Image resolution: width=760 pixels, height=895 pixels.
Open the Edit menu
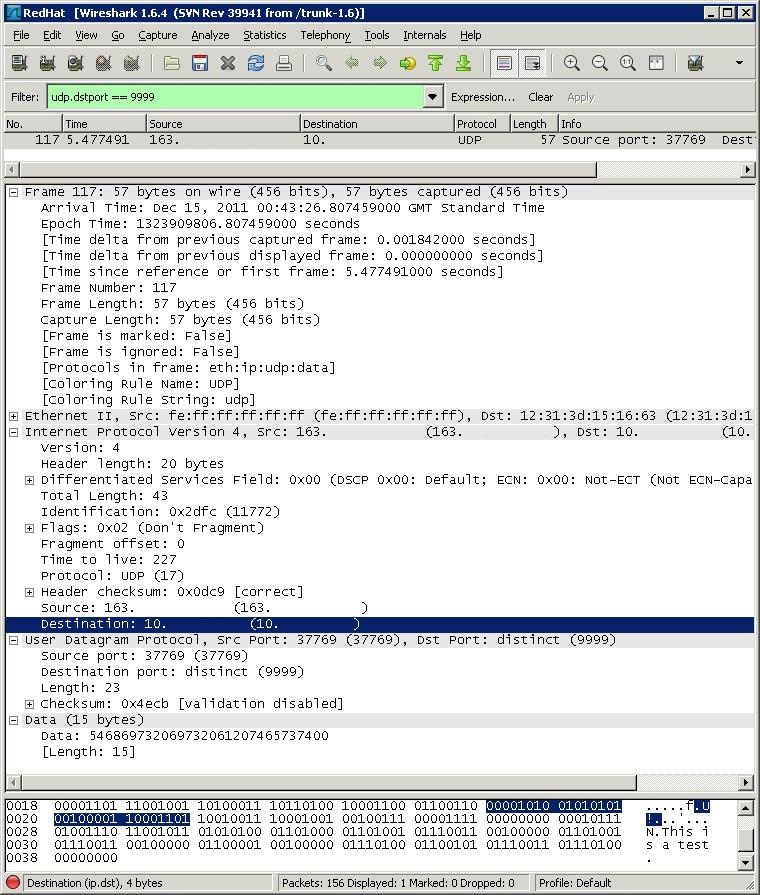click(52, 35)
